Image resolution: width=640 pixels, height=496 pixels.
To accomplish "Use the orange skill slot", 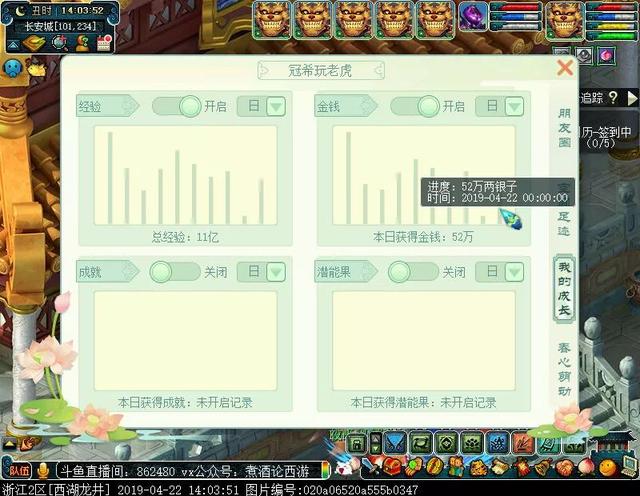I will point(522,443).
